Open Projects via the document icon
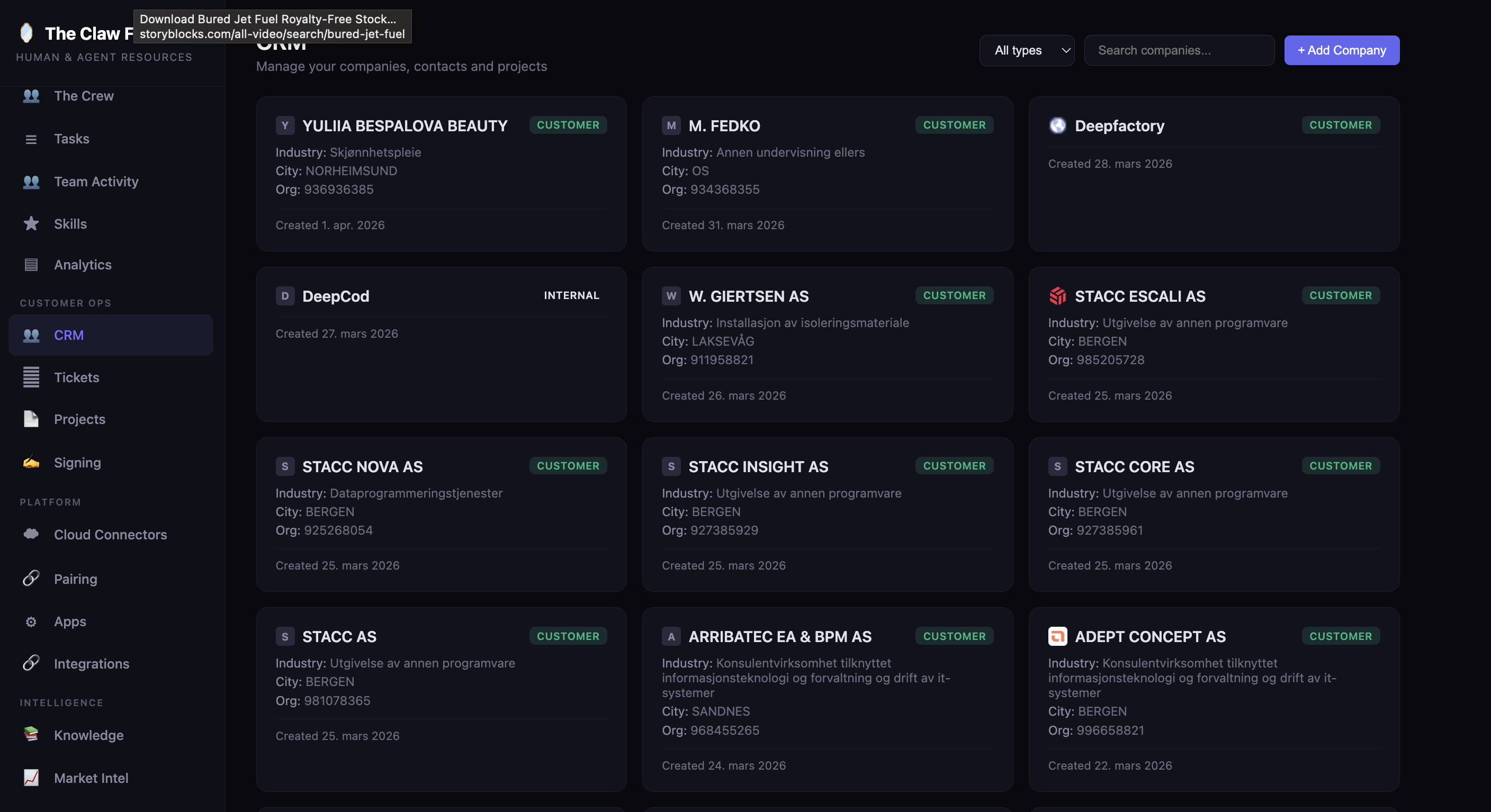Screen dimensions: 1491x812 tap(31, 419)
